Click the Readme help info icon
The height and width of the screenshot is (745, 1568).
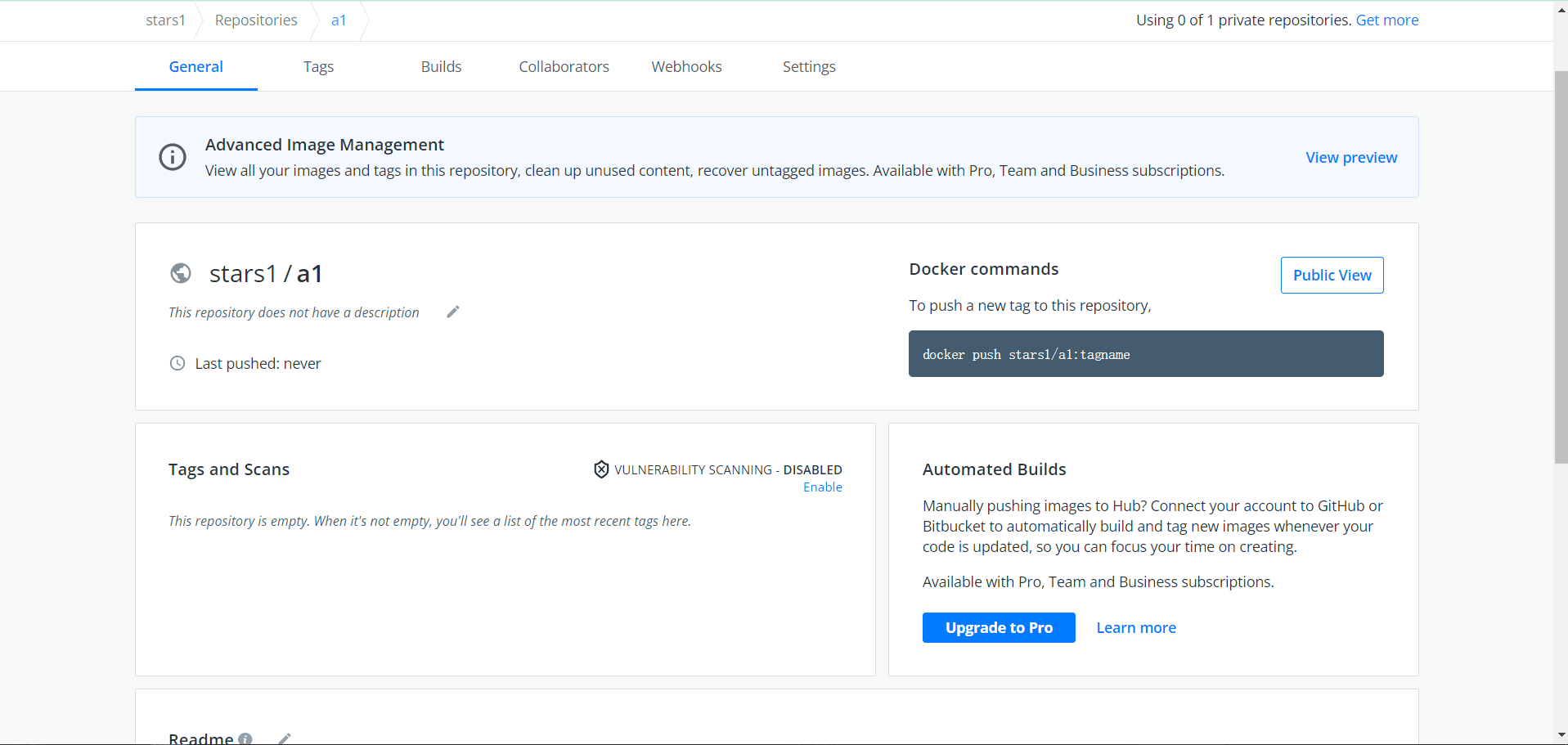245,738
